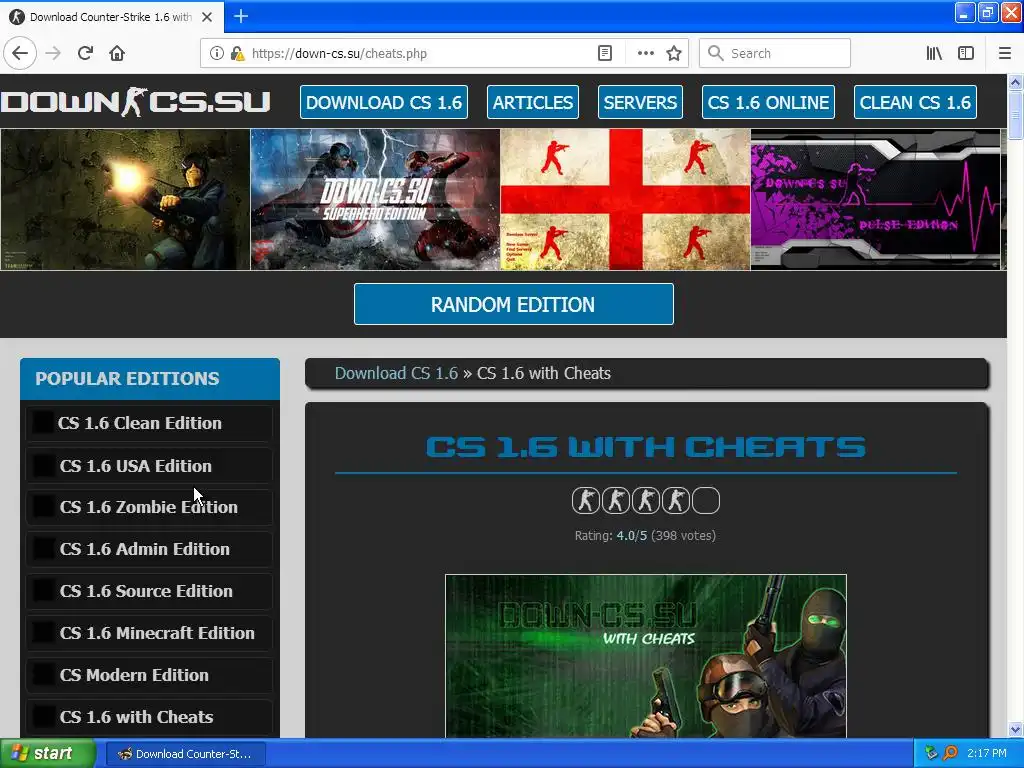Click the down-cs.su site logo
The image size is (1024, 768).
coord(135,102)
